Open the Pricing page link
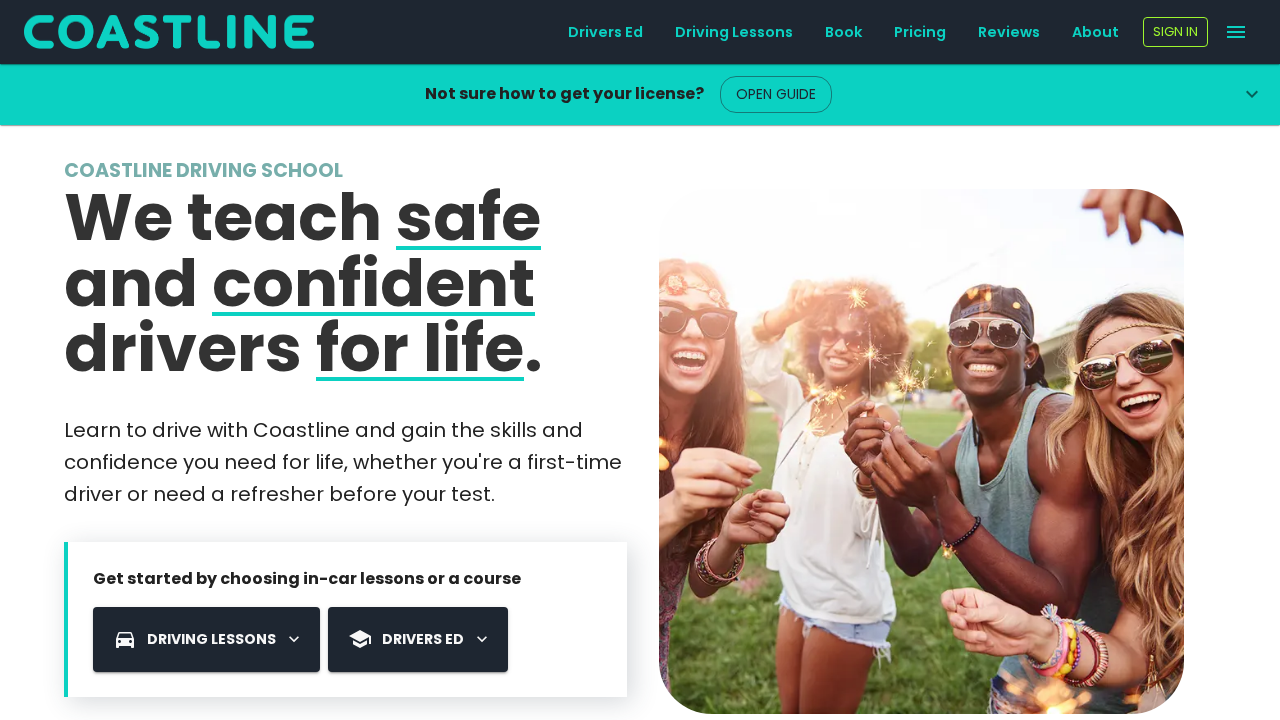1280x720 pixels. pyautogui.click(x=920, y=32)
